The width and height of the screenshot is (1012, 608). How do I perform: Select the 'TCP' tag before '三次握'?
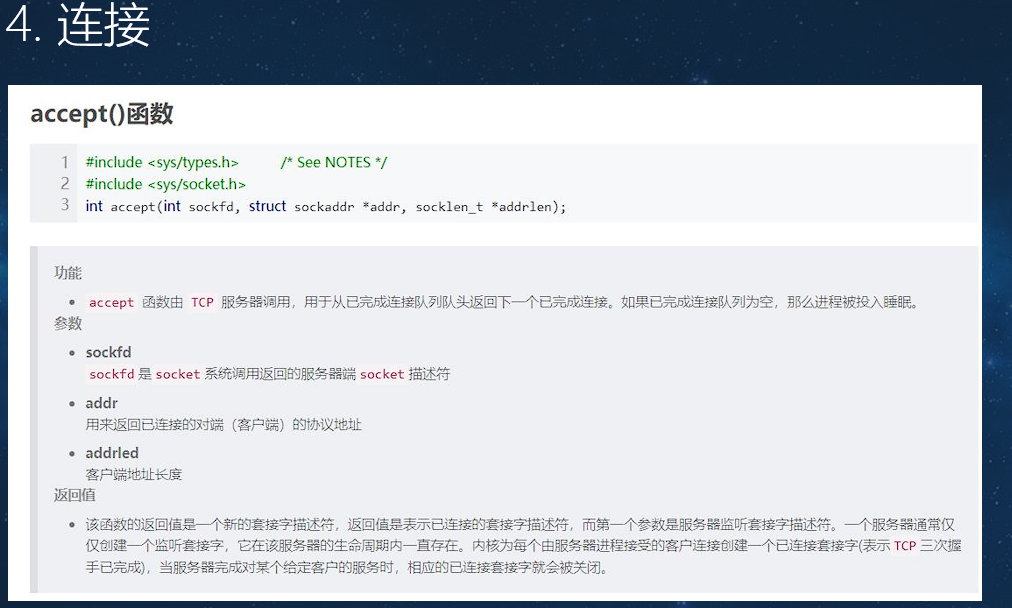pos(905,546)
